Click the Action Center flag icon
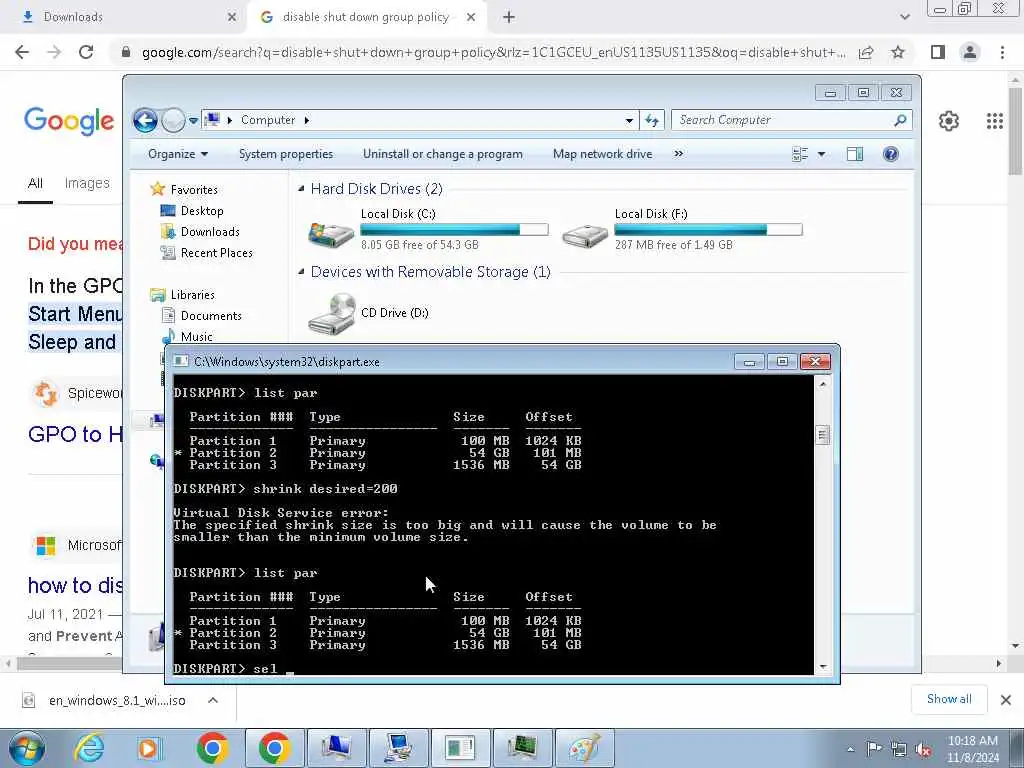Viewport: 1024px width, 768px height. 874,749
